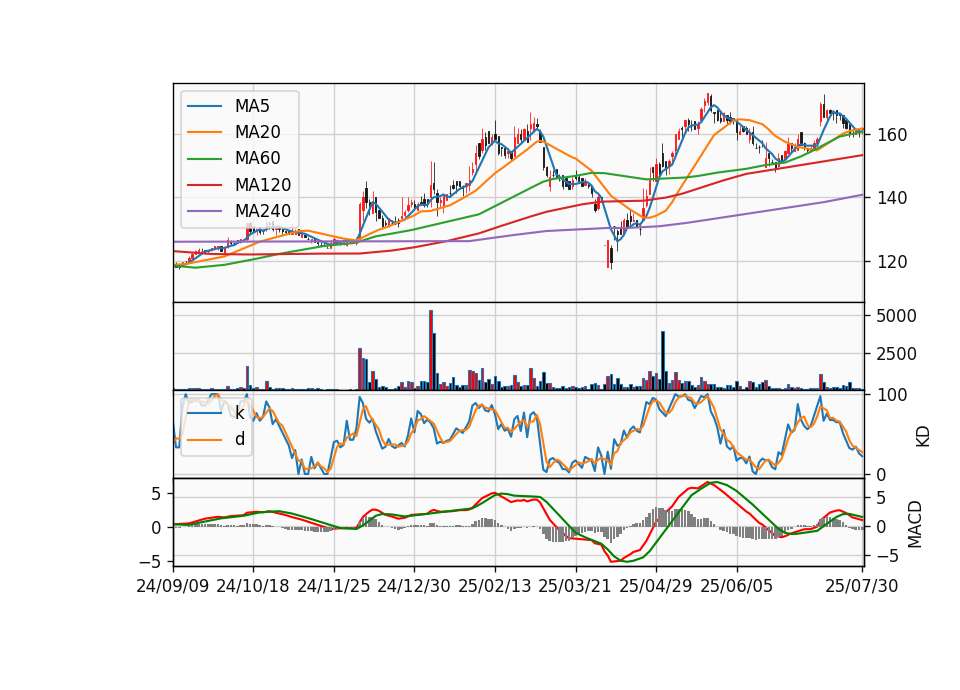960x690 pixels.
Task: Click the MA20 legend label
Action: pos(257,132)
